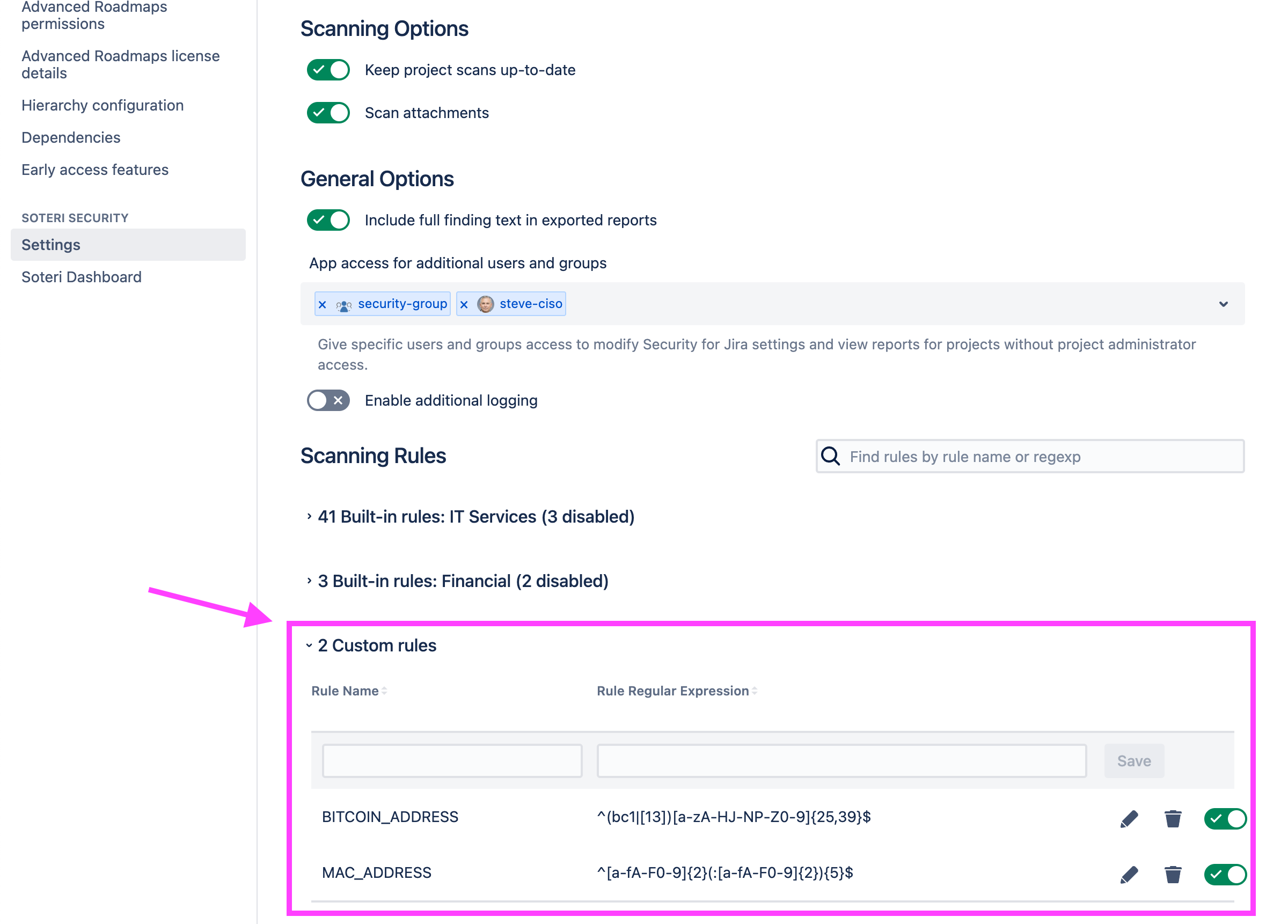
Task: Remove steve-ciso from app access
Action: click(x=464, y=304)
